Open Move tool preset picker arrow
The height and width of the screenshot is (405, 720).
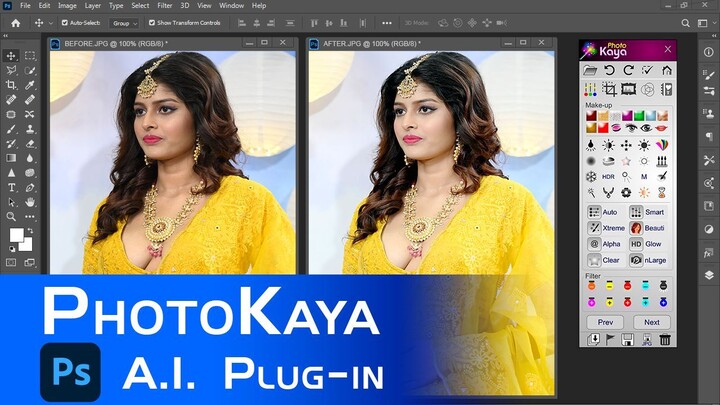coord(51,23)
